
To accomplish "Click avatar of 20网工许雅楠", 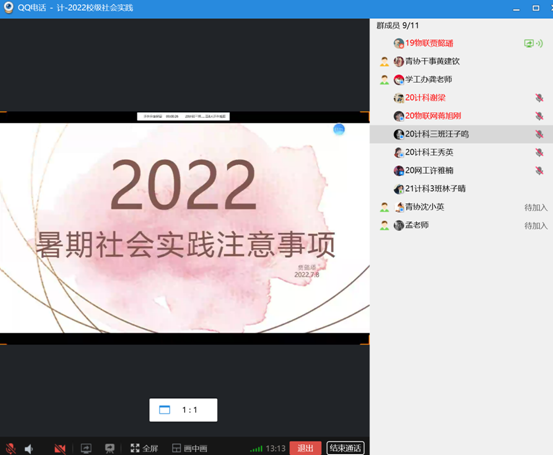I will pos(399,171).
